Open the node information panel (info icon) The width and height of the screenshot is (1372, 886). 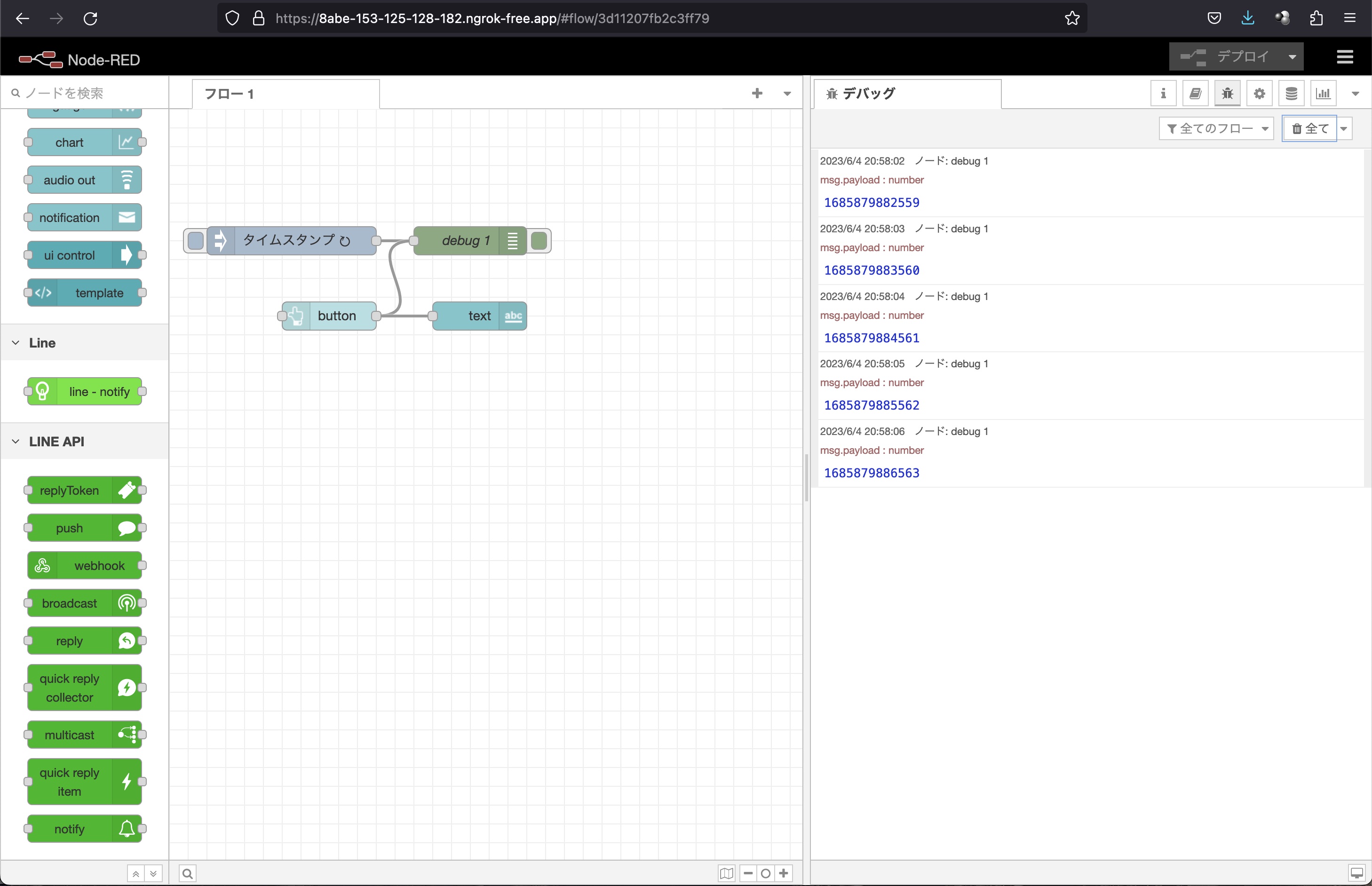[x=1163, y=93]
